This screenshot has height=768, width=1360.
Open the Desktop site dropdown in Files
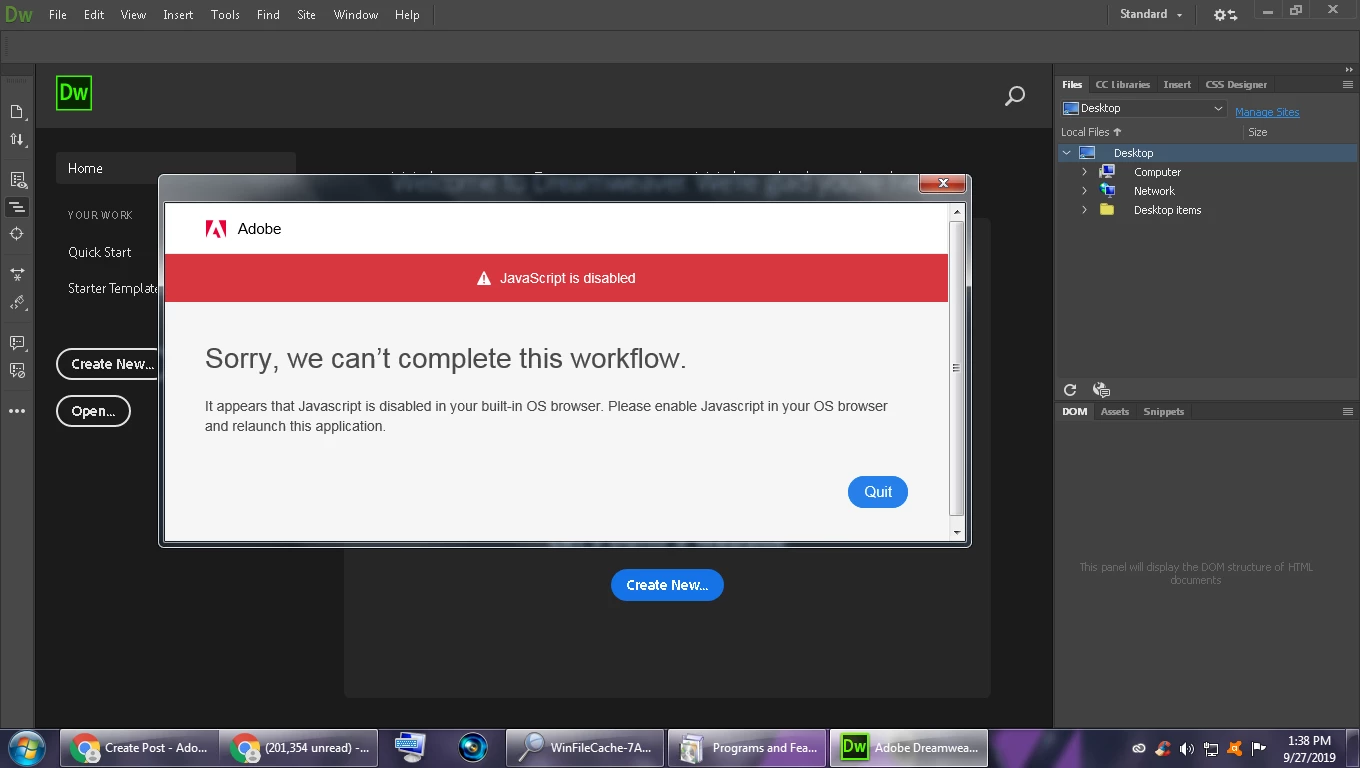coord(1144,108)
